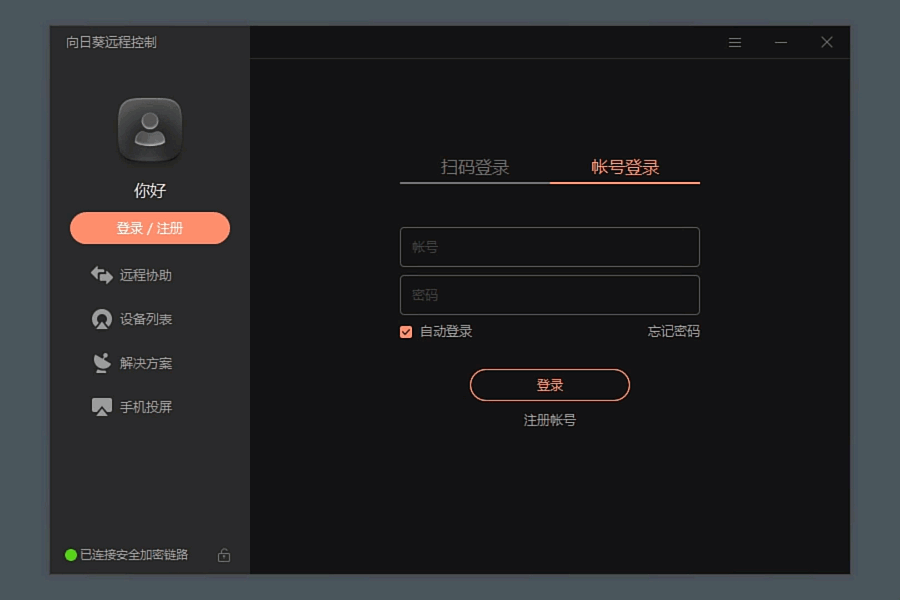Viewport: 900px width, 600px height.
Task: Click the 解决方案 satellite dish icon
Action: pos(102,363)
